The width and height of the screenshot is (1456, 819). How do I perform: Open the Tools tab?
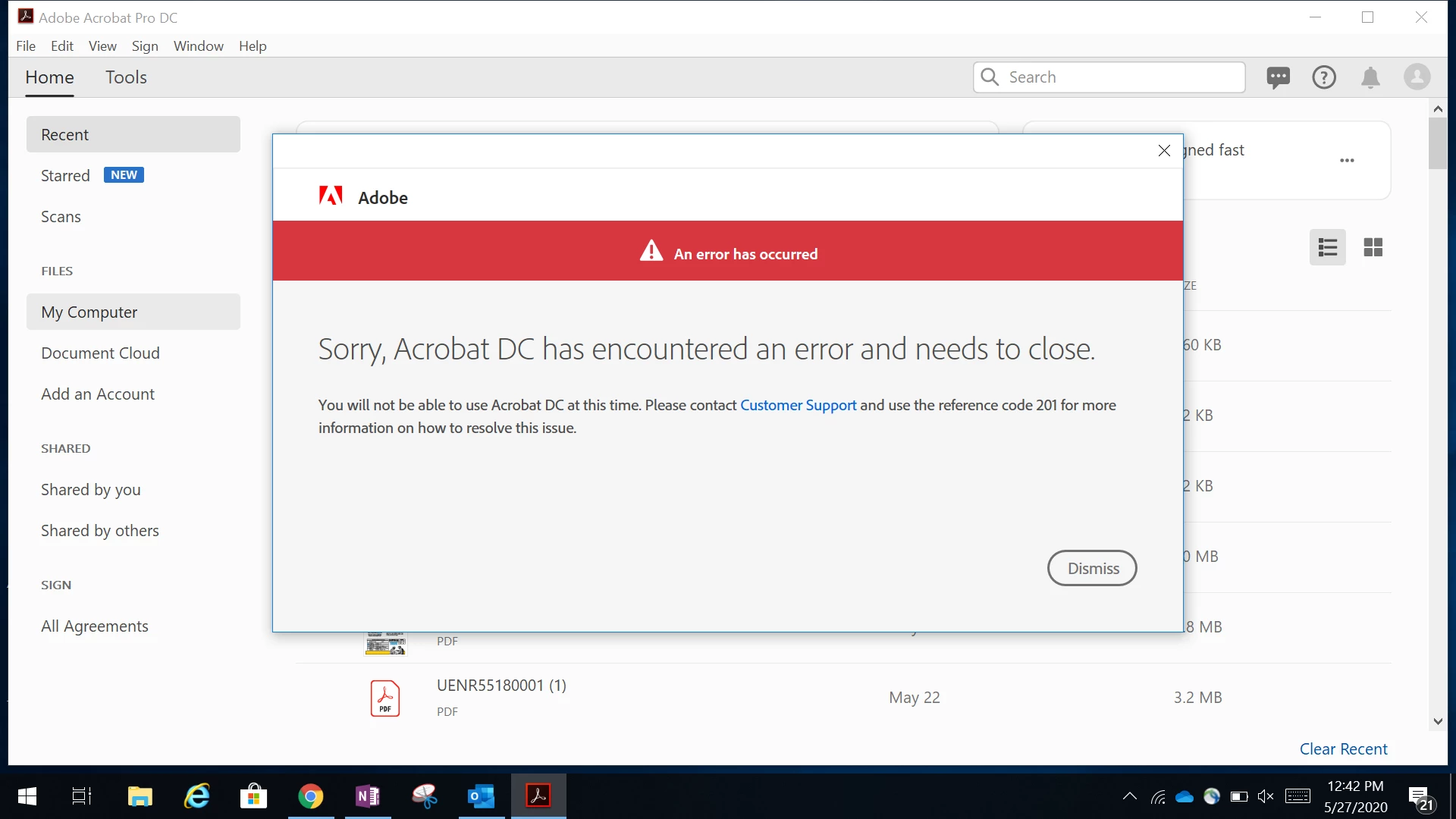point(126,77)
